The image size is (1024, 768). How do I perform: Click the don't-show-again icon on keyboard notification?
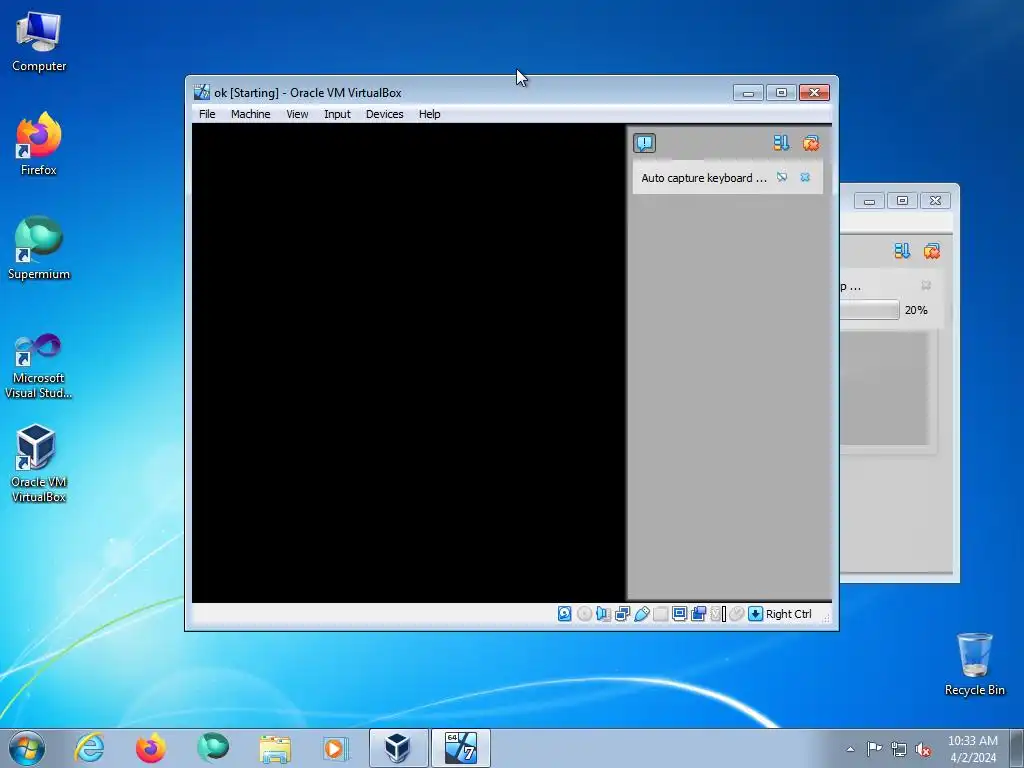pyautogui.click(x=782, y=177)
